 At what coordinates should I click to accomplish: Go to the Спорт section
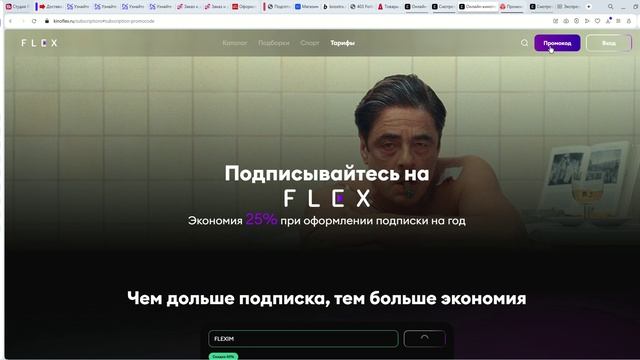(310, 43)
